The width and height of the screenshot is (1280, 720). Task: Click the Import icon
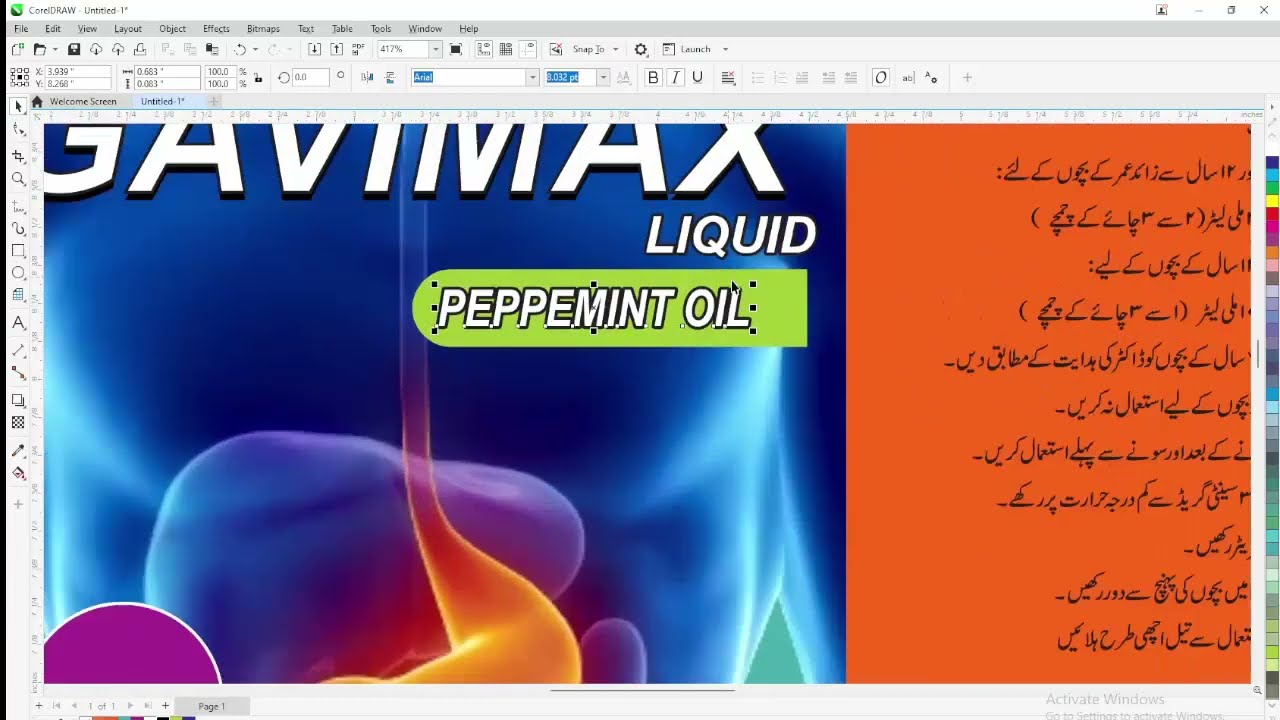(315, 49)
